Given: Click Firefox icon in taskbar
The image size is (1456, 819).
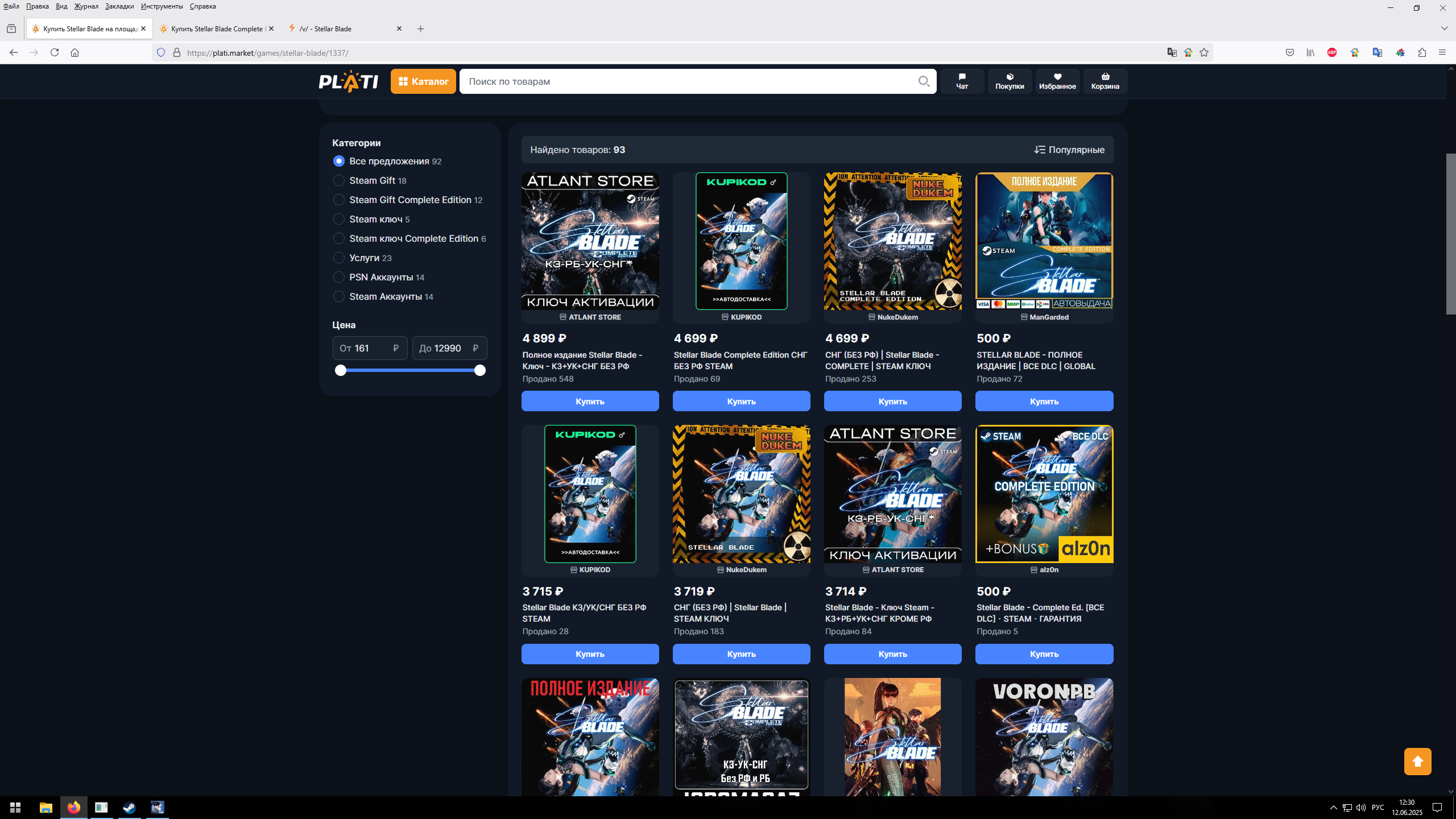Looking at the screenshot, I should [74, 808].
